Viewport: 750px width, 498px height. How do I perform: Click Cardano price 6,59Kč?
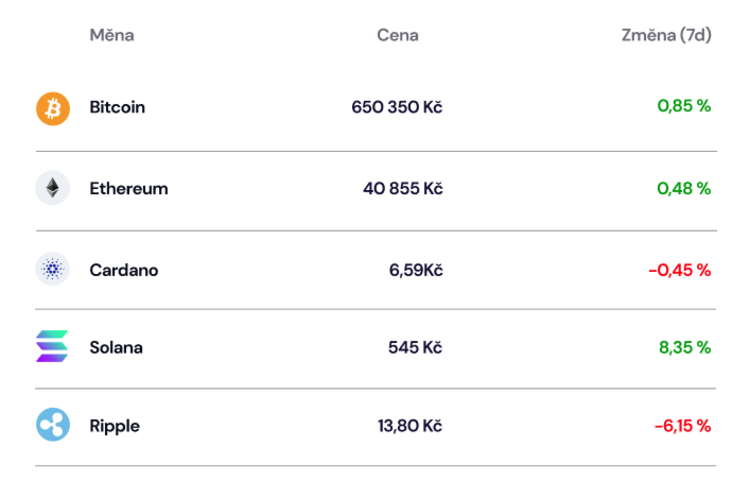(x=415, y=269)
